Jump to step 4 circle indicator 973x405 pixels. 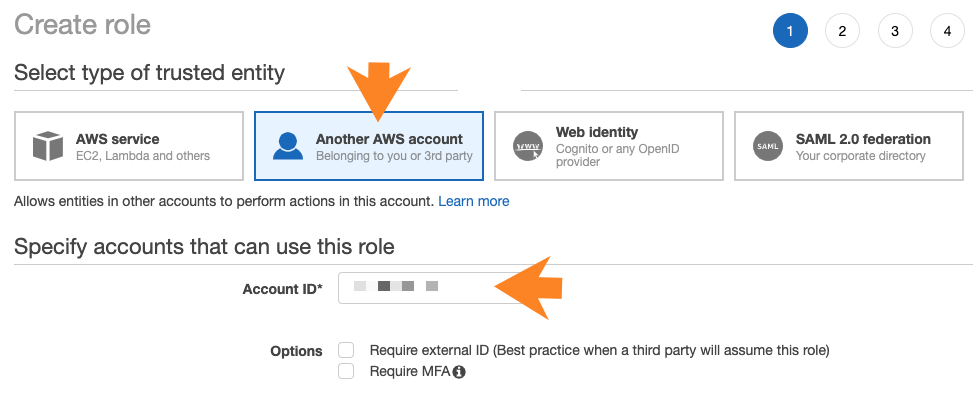pos(947,31)
